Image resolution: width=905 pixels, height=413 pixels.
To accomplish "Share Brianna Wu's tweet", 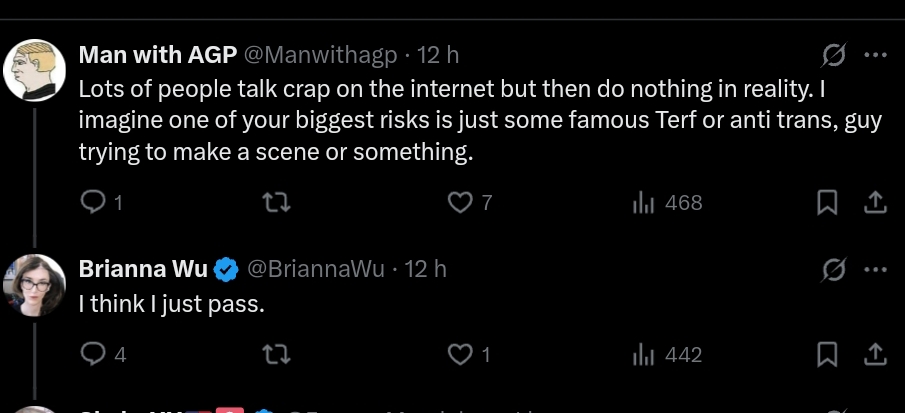I will [874, 355].
